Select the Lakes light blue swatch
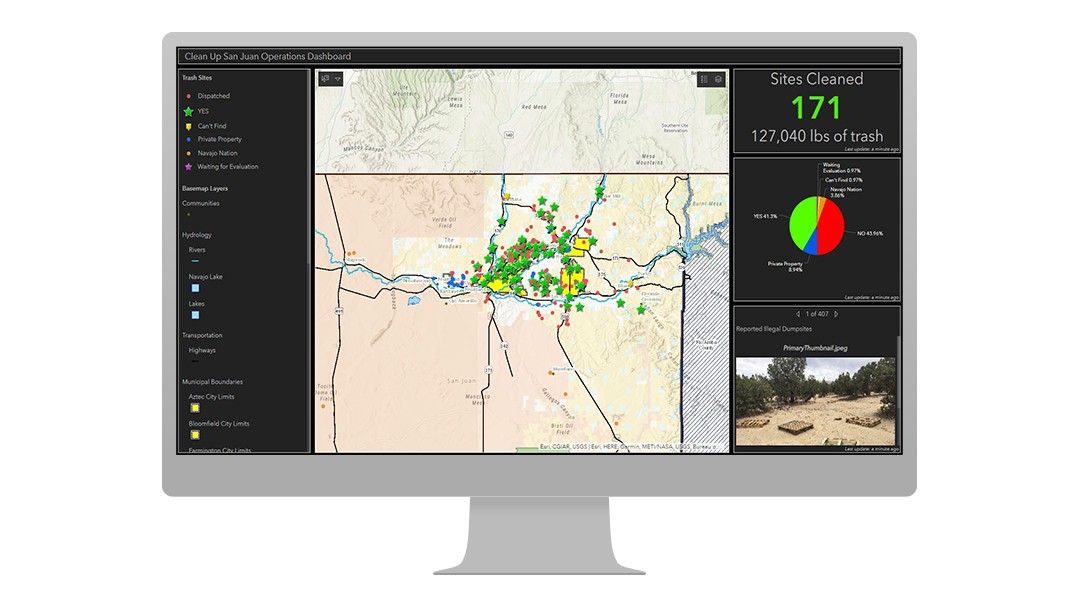 click(x=195, y=315)
